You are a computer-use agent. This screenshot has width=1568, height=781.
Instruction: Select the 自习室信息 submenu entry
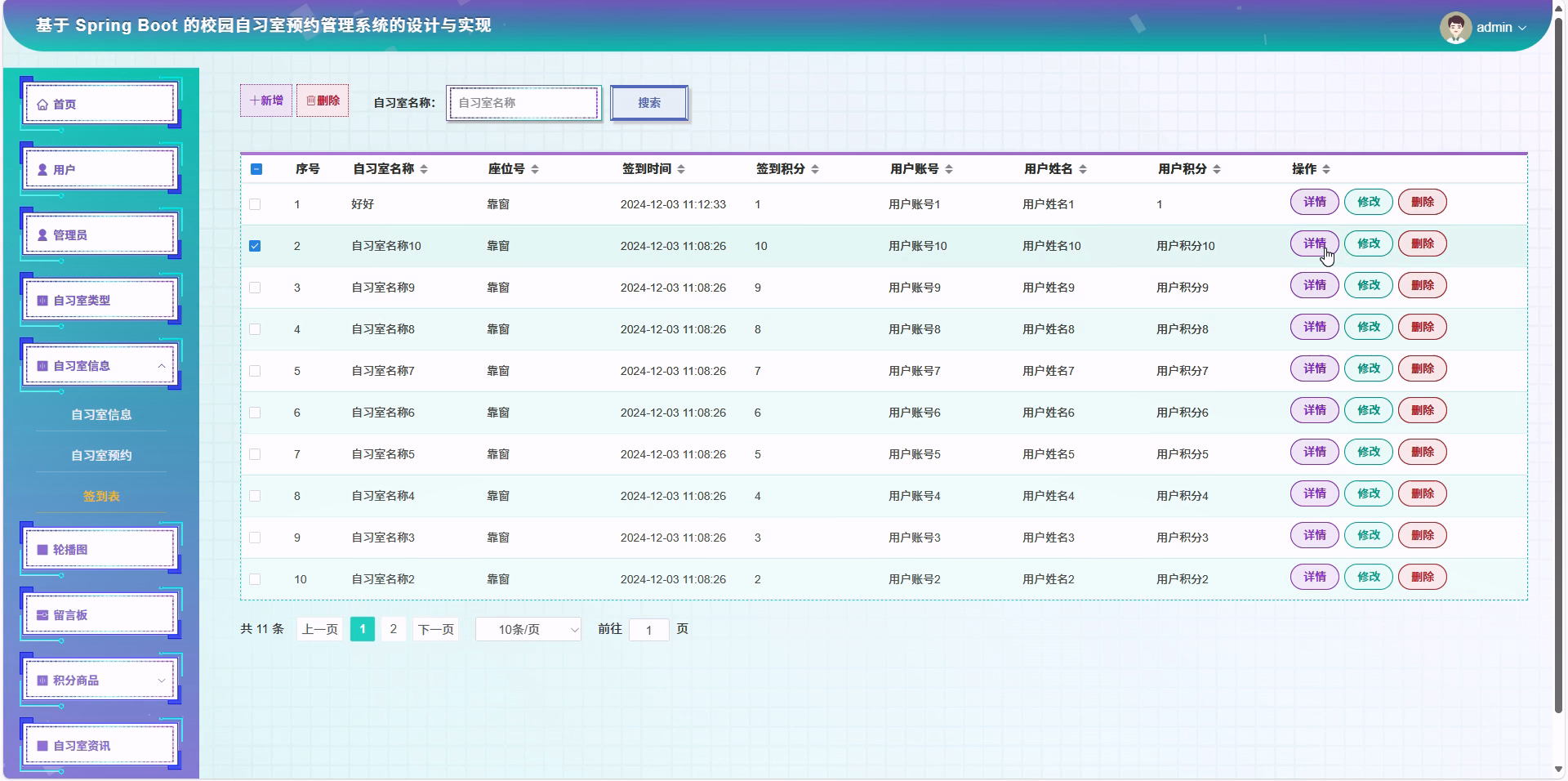pyautogui.click(x=101, y=414)
